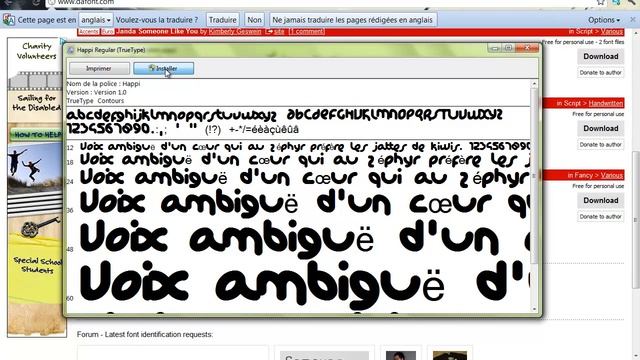Click the 'Charity Volunteers' ad text

pos(36,51)
